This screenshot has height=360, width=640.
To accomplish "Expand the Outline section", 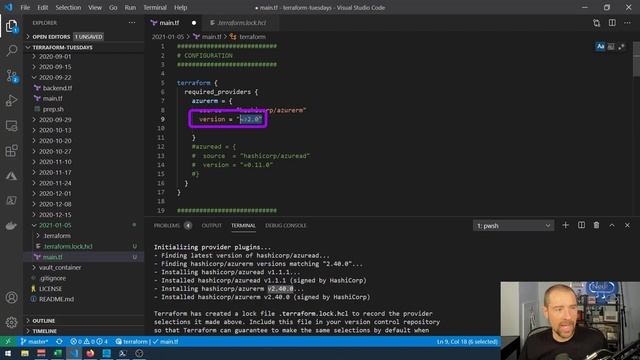I will tap(84, 321).
